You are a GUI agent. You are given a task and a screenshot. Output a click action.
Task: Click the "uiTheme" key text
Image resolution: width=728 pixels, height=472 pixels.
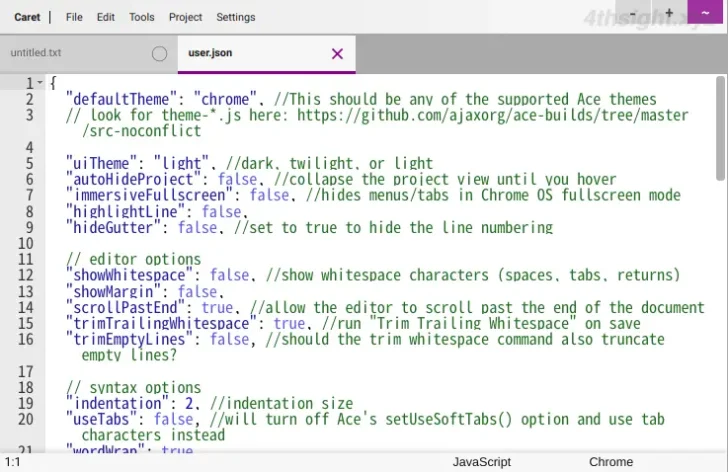point(101,163)
